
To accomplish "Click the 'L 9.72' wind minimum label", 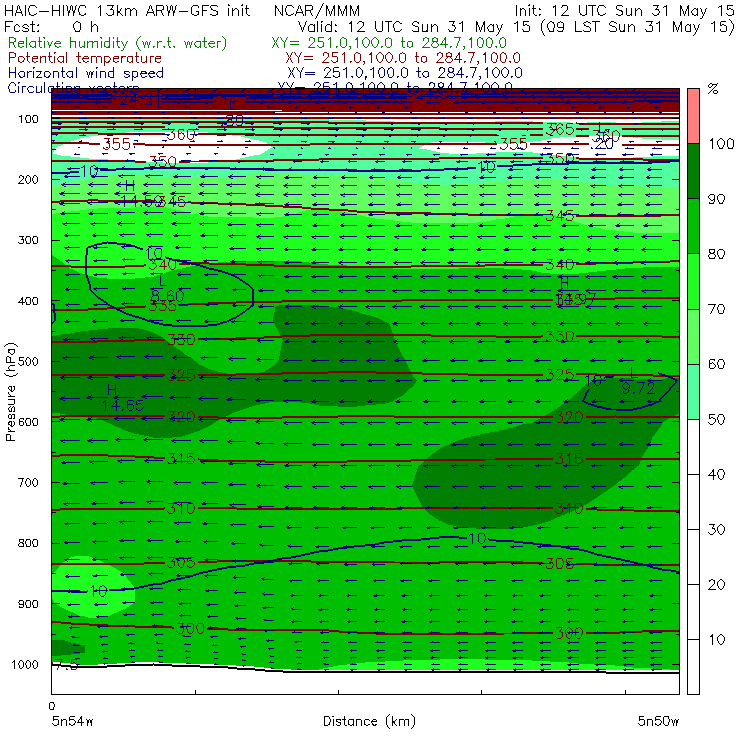I will pyautogui.click(x=638, y=381).
